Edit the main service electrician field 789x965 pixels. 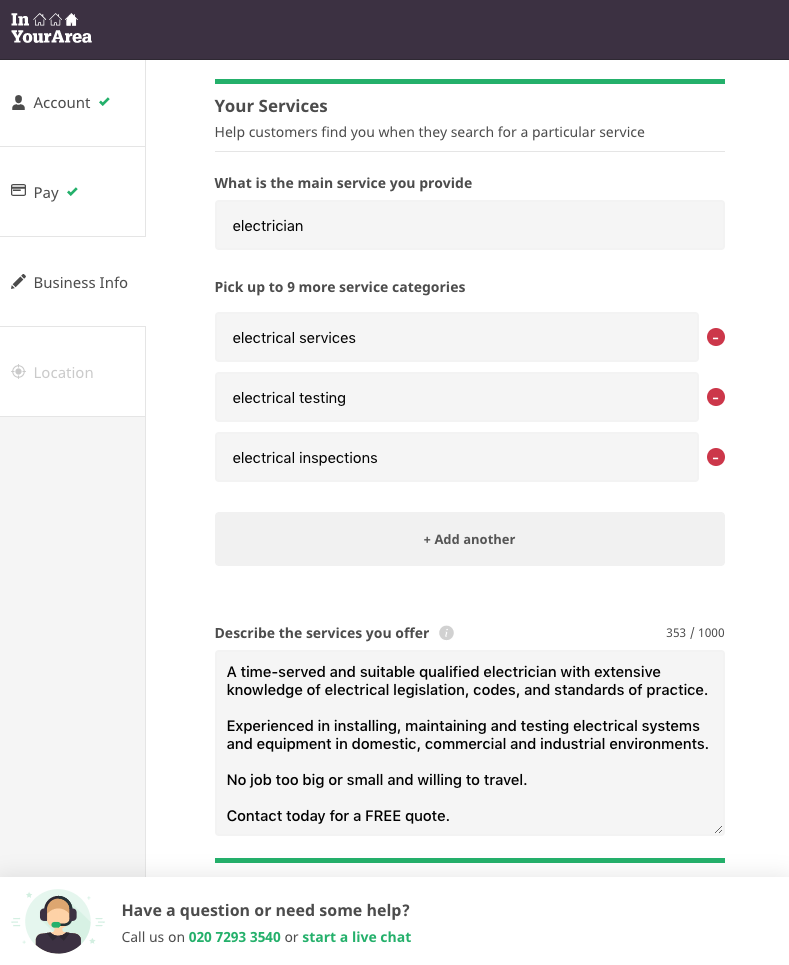click(x=470, y=225)
